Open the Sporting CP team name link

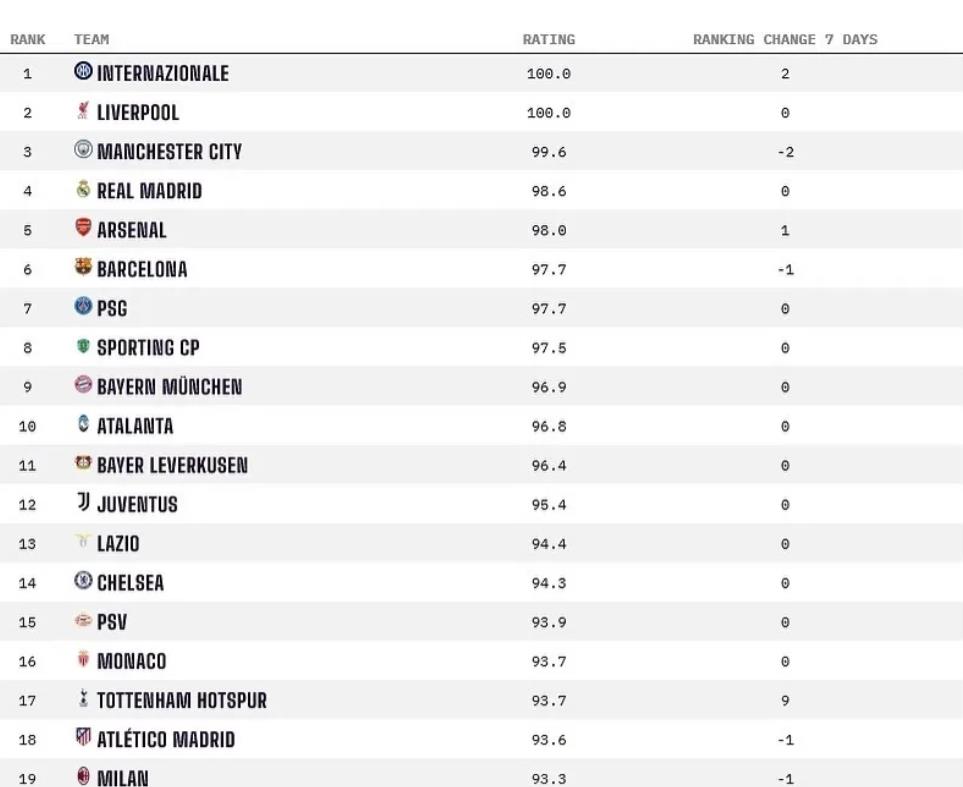(x=148, y=348)
